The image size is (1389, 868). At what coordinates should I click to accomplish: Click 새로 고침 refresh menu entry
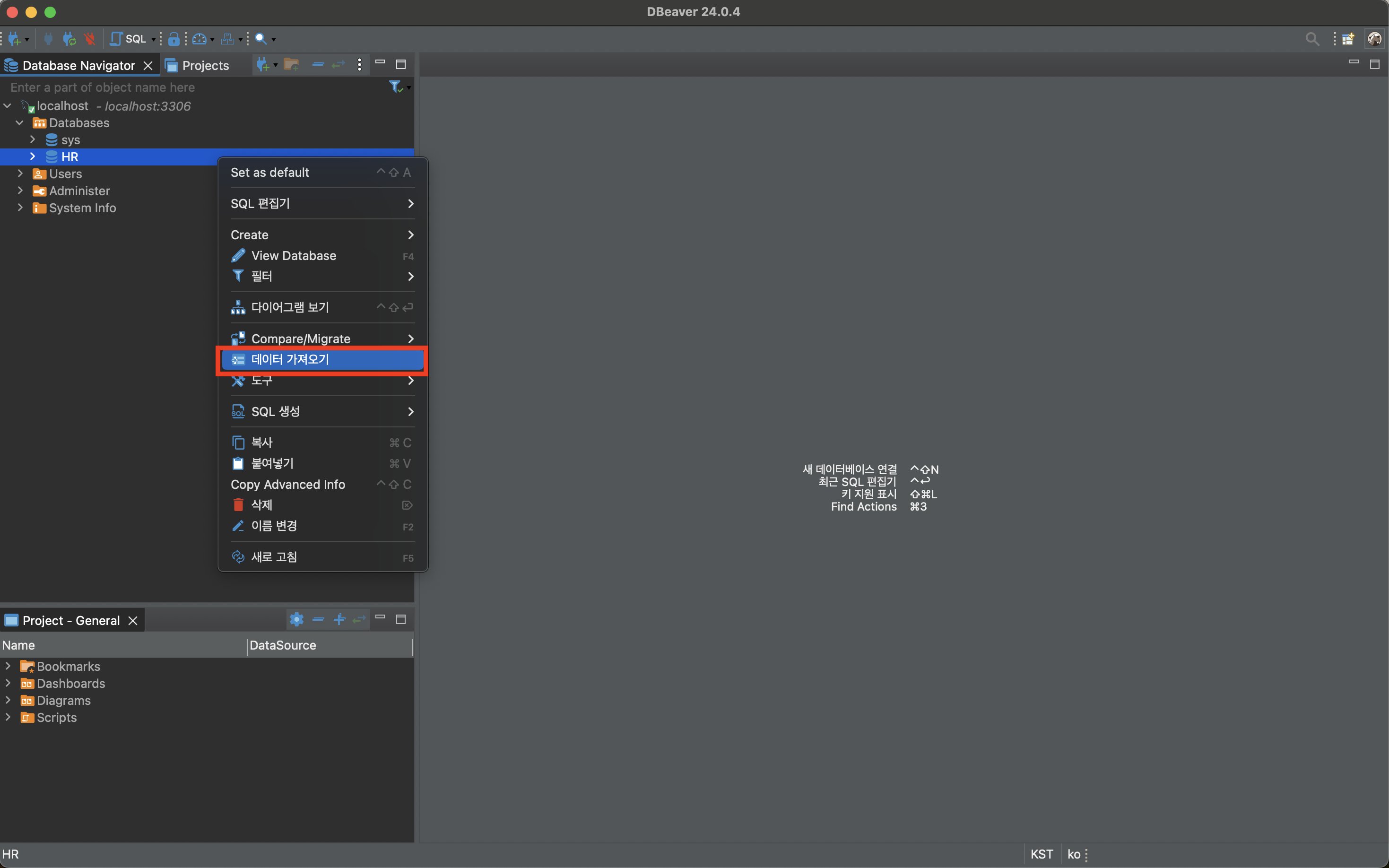click(x=274, y=557)
